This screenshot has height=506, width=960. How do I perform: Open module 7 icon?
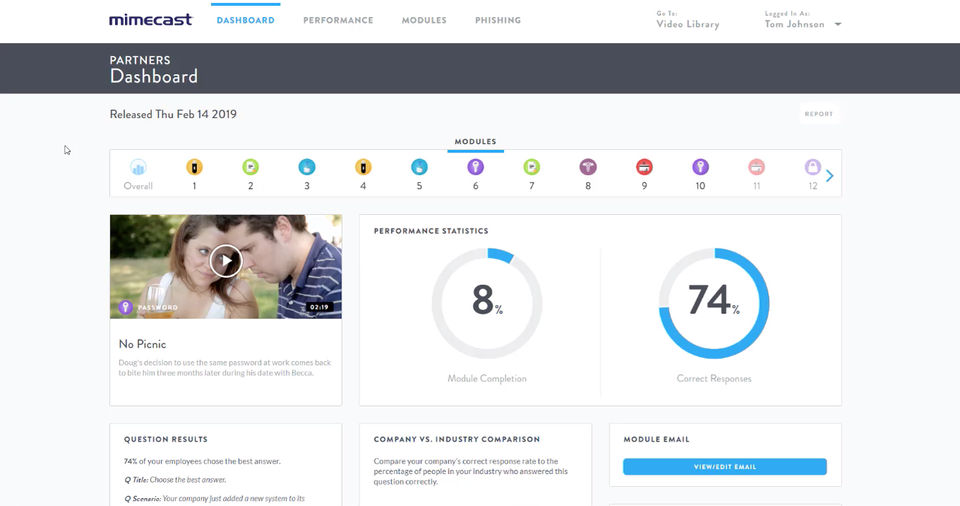[x=531, y=167]
